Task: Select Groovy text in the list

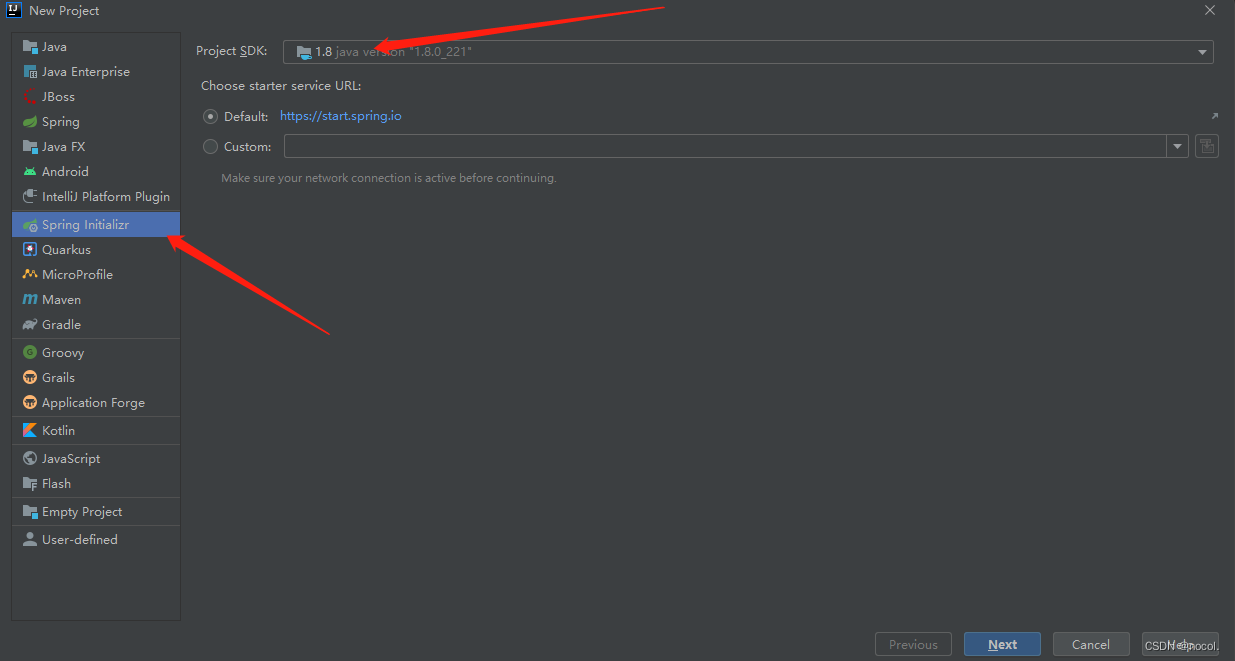Action: (63, 353)
